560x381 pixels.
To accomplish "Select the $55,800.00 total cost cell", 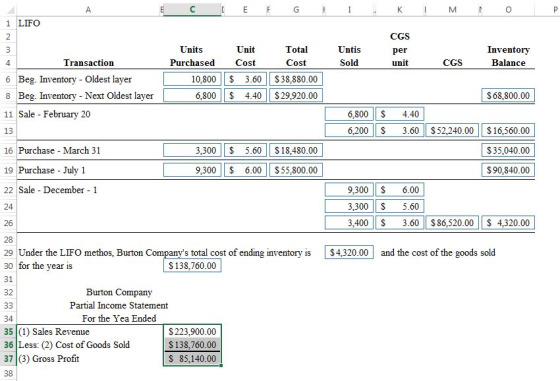I will tap(296, 170).
